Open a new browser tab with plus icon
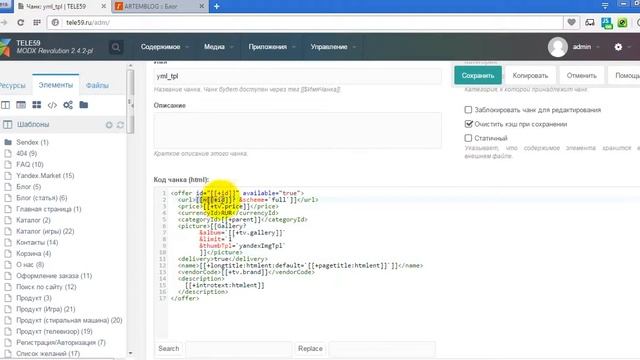640x360 pixels. tap(217, 7)
